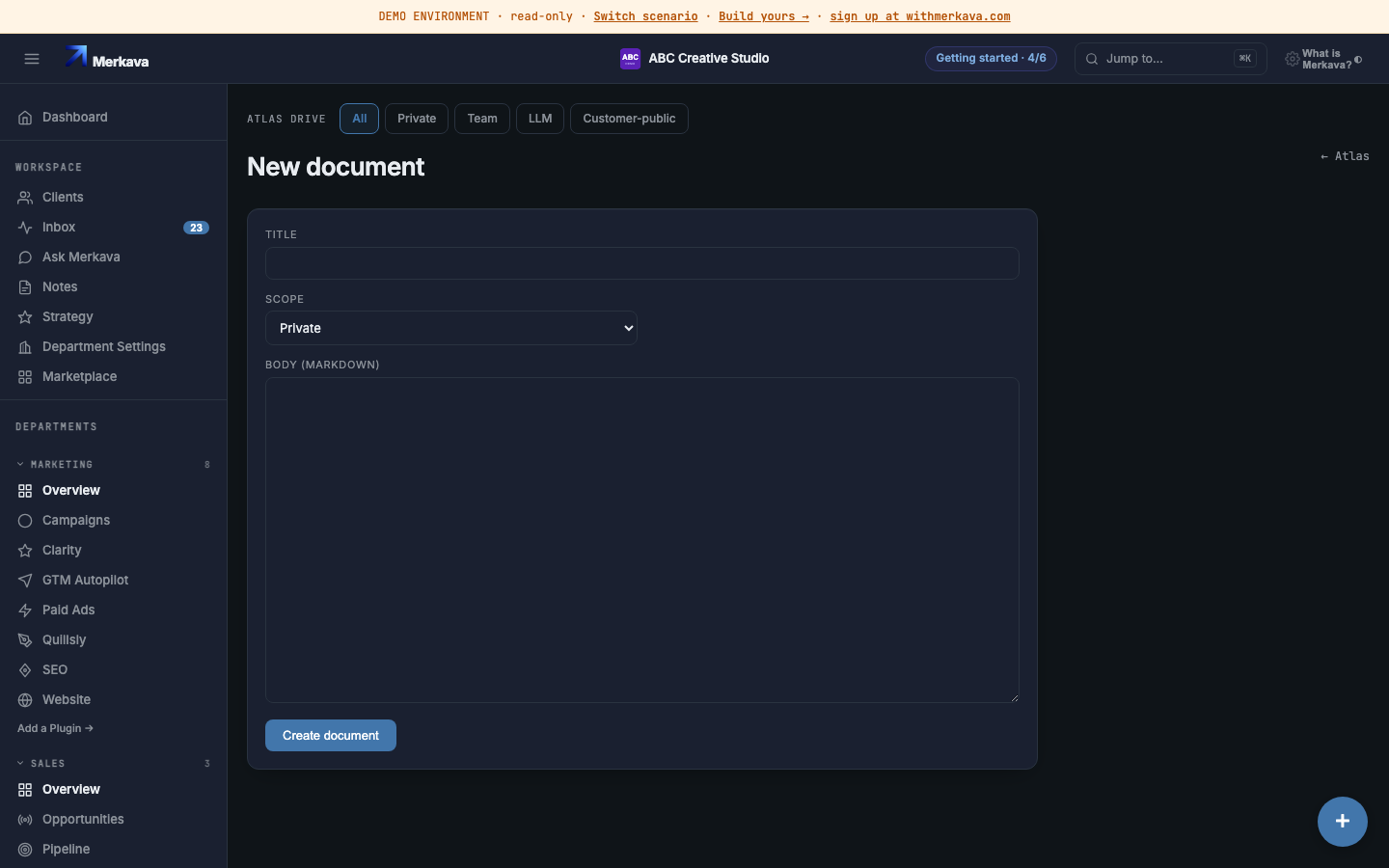Click the Switch scenario link

[x=645, y=16]
